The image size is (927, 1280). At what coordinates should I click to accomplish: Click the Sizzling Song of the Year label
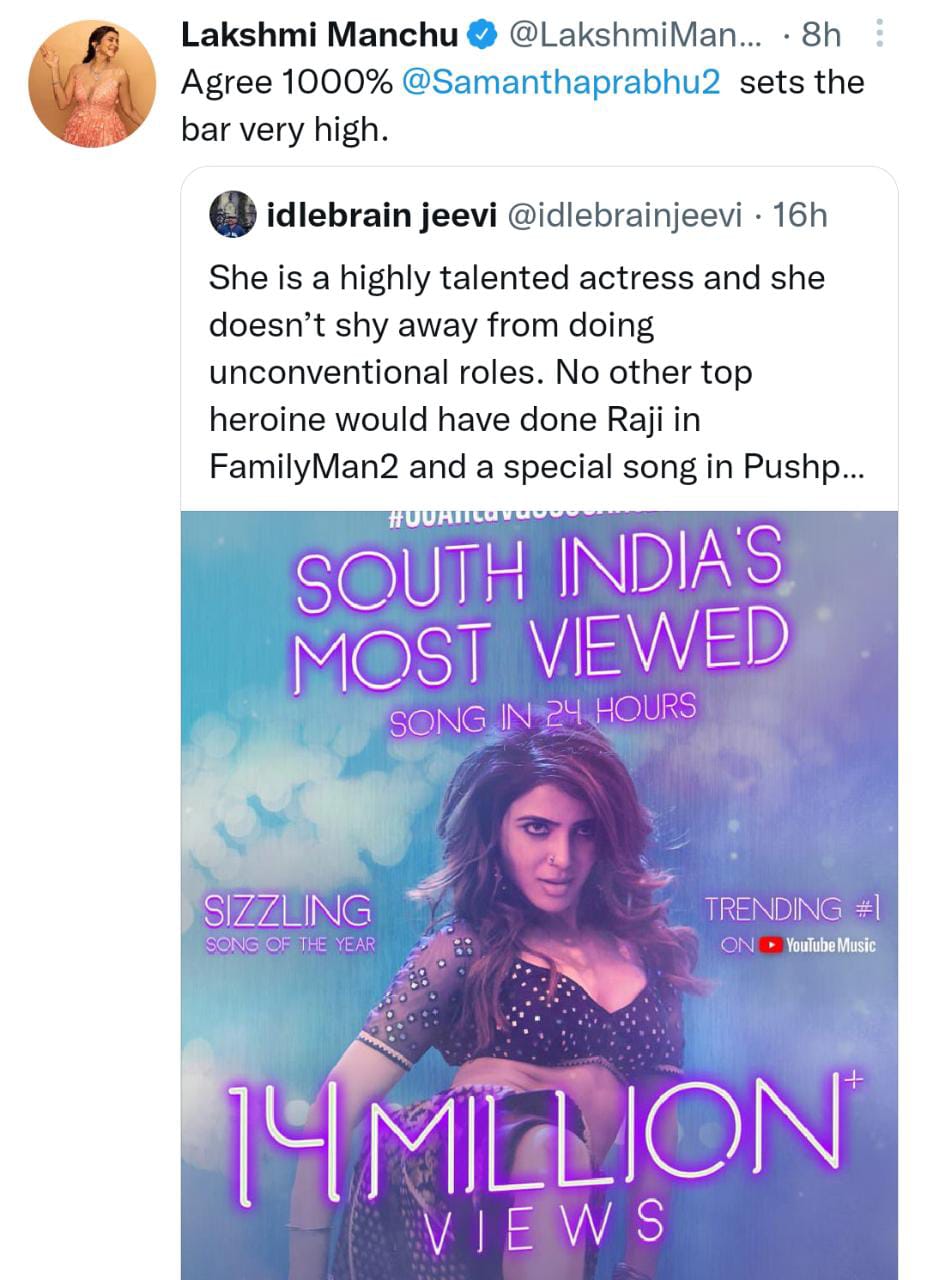pyautogui.click(x=288, y=923)
